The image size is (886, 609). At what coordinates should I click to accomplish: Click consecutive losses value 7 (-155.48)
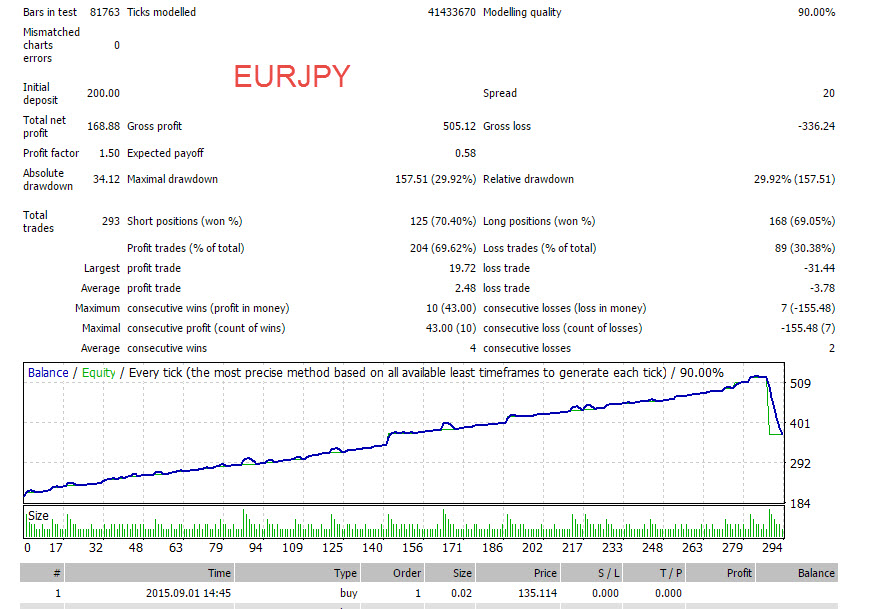[808, 308]
